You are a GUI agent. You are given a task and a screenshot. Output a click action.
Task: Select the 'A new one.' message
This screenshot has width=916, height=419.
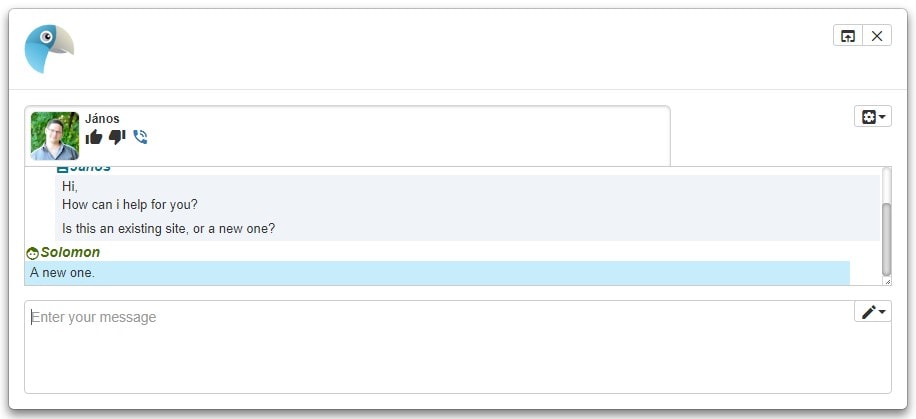pyautogui.click(x=437, y=273)
